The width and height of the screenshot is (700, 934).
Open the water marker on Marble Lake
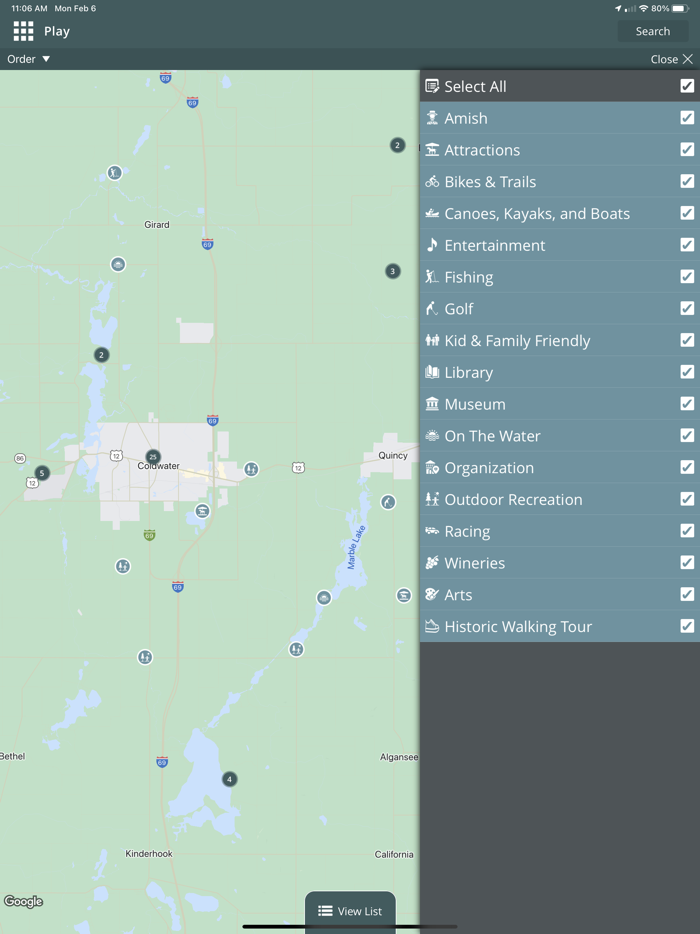tap(323, 597)
